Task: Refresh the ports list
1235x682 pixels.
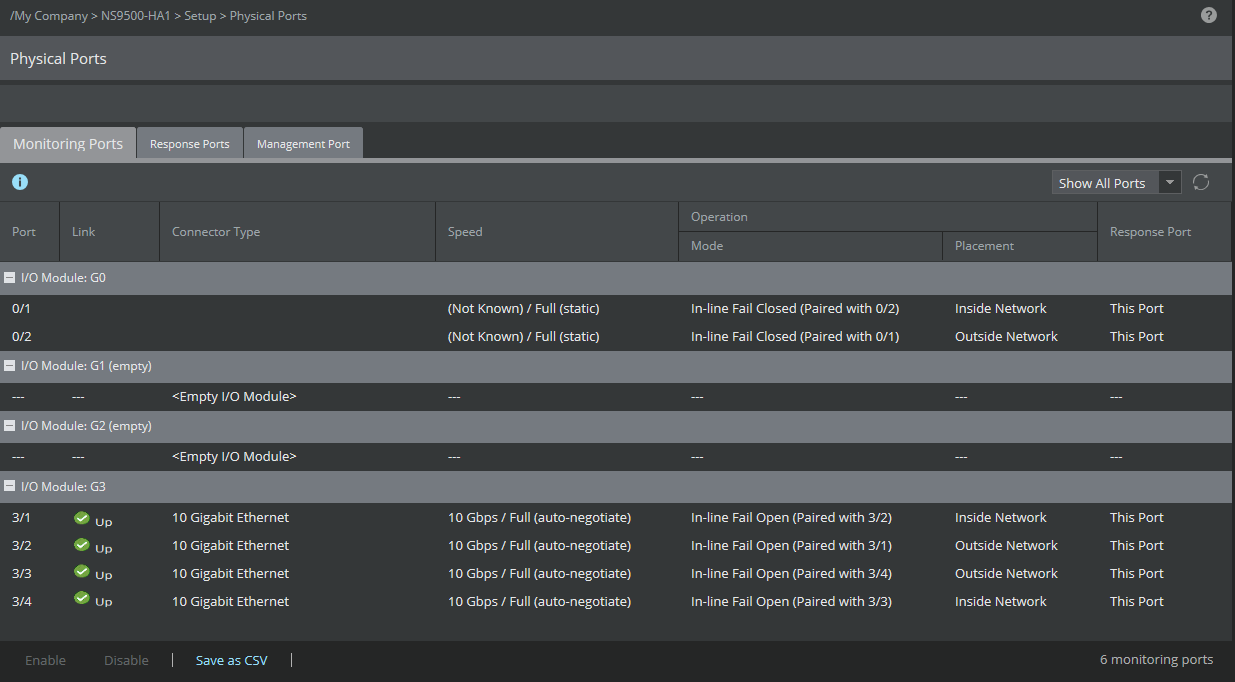Action: tap(1201, 182)
